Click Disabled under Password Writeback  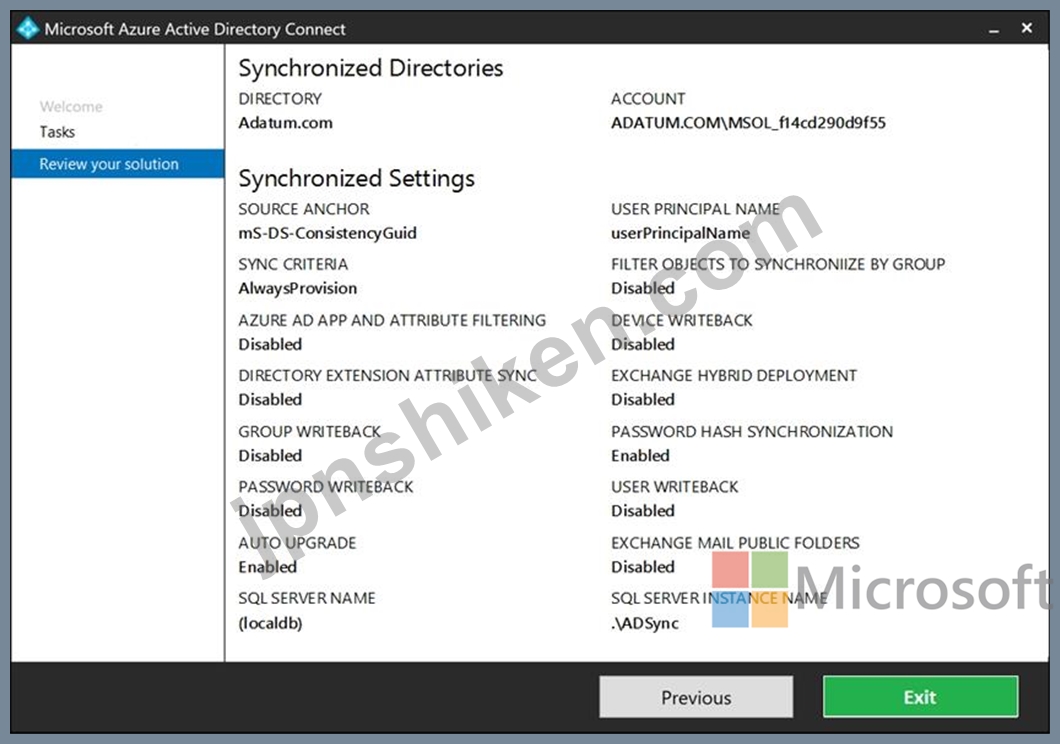pos(270,512)
